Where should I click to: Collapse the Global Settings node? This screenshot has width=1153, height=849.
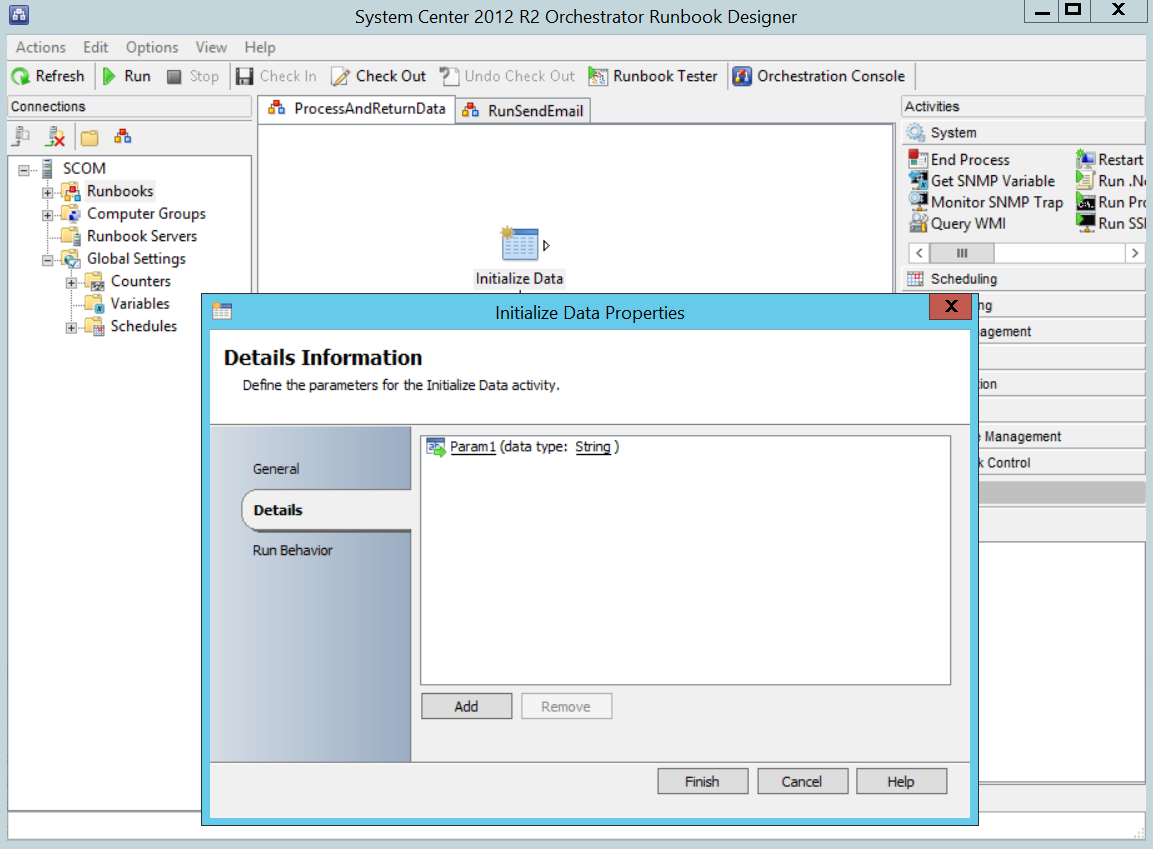point(48,260)
